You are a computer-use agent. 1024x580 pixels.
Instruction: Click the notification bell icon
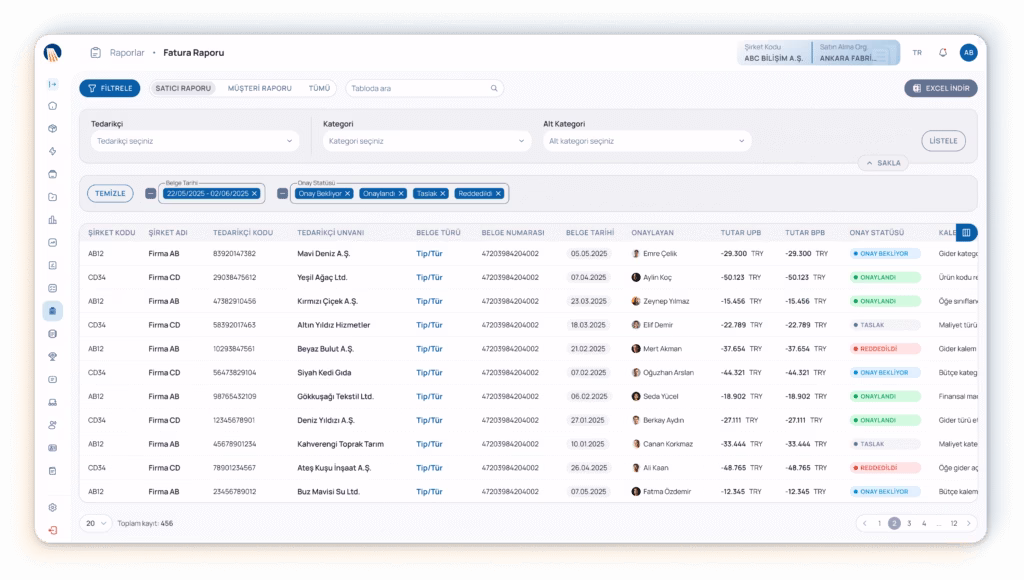click(x=942, y=53)
